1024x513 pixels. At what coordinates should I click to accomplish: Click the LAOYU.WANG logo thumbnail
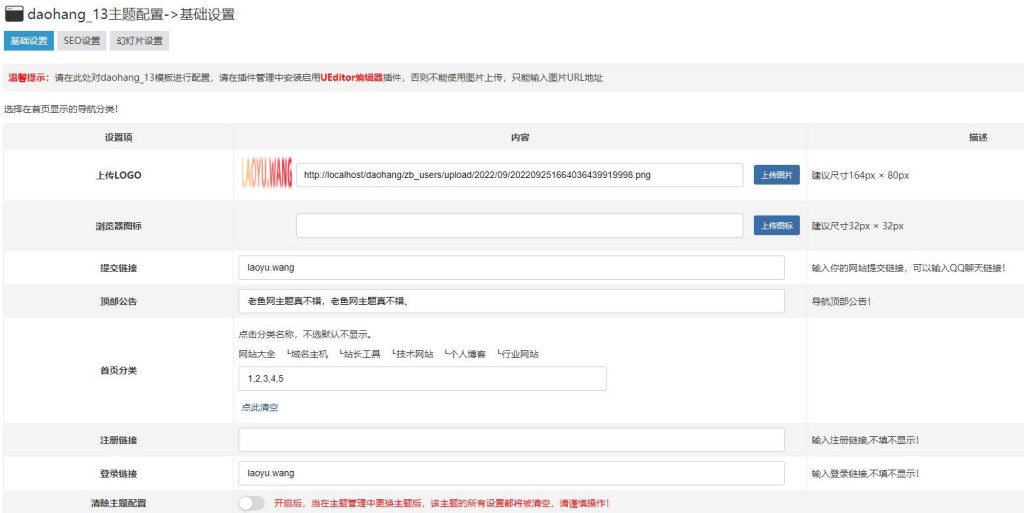(x=267, y=174)
